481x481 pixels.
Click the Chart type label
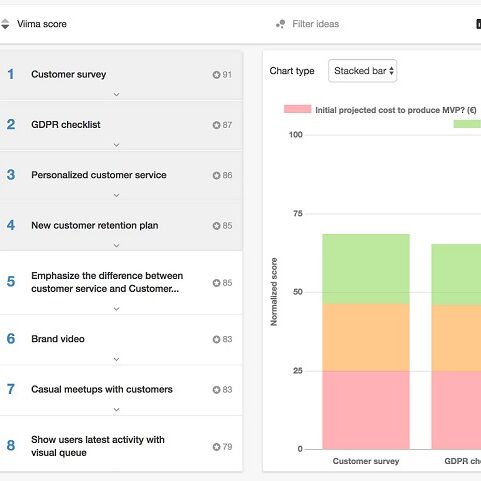(292, 71)
